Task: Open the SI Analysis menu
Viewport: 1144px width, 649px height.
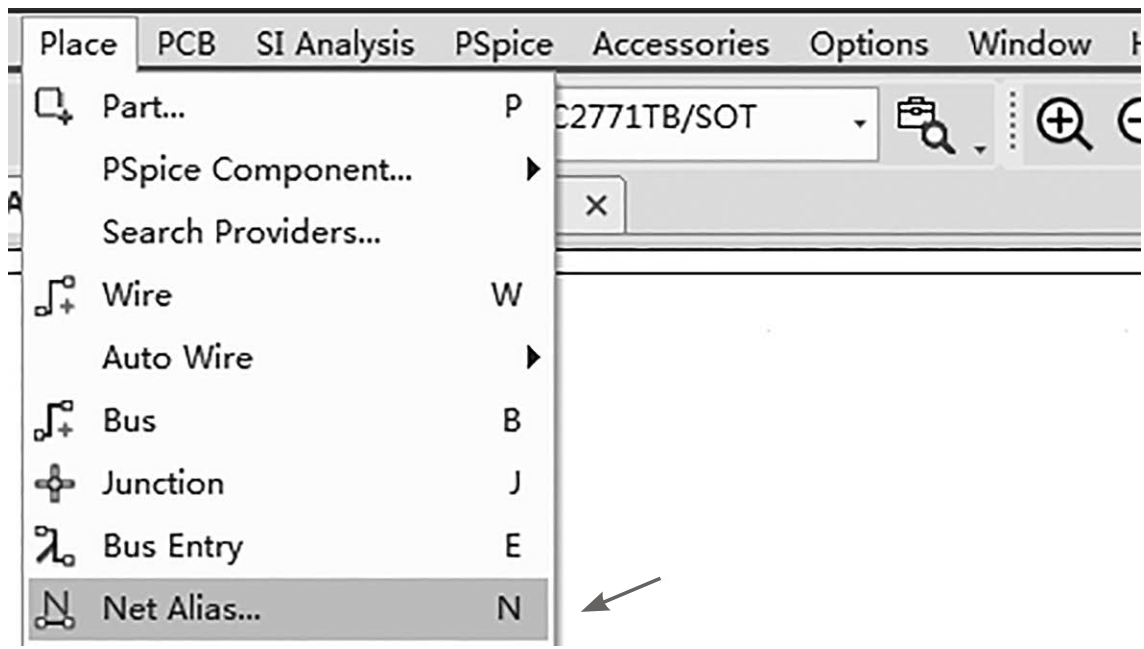Action: tap(335, 44)
